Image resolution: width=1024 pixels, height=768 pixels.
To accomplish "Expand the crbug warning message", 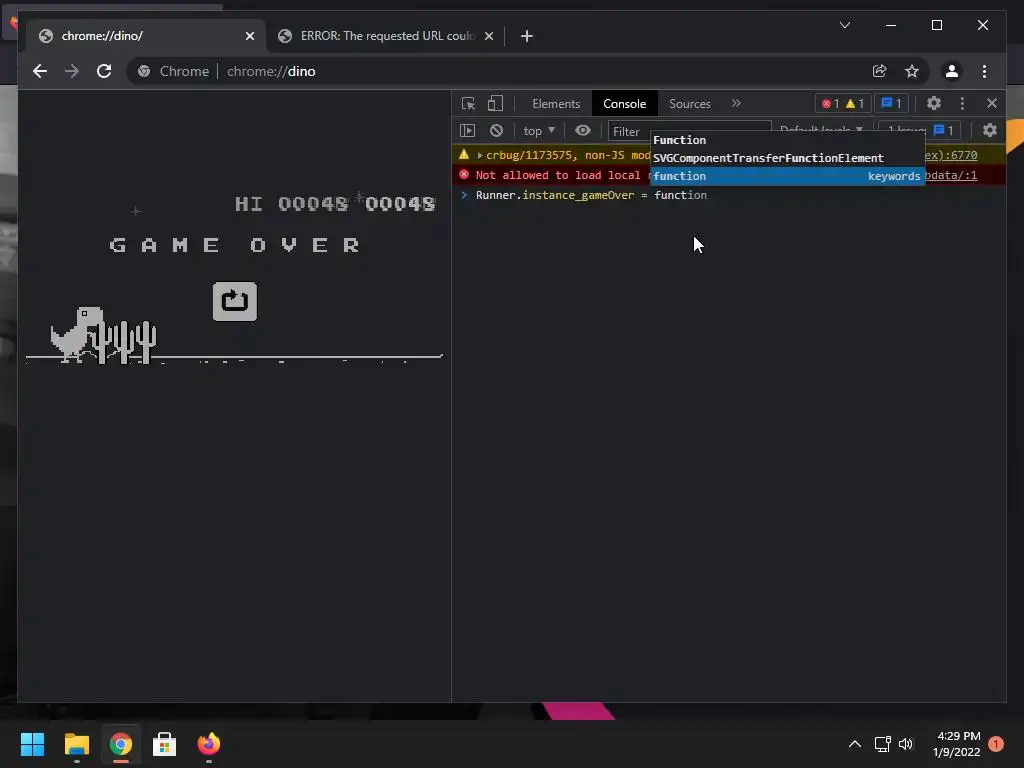I will coord(480,155).
